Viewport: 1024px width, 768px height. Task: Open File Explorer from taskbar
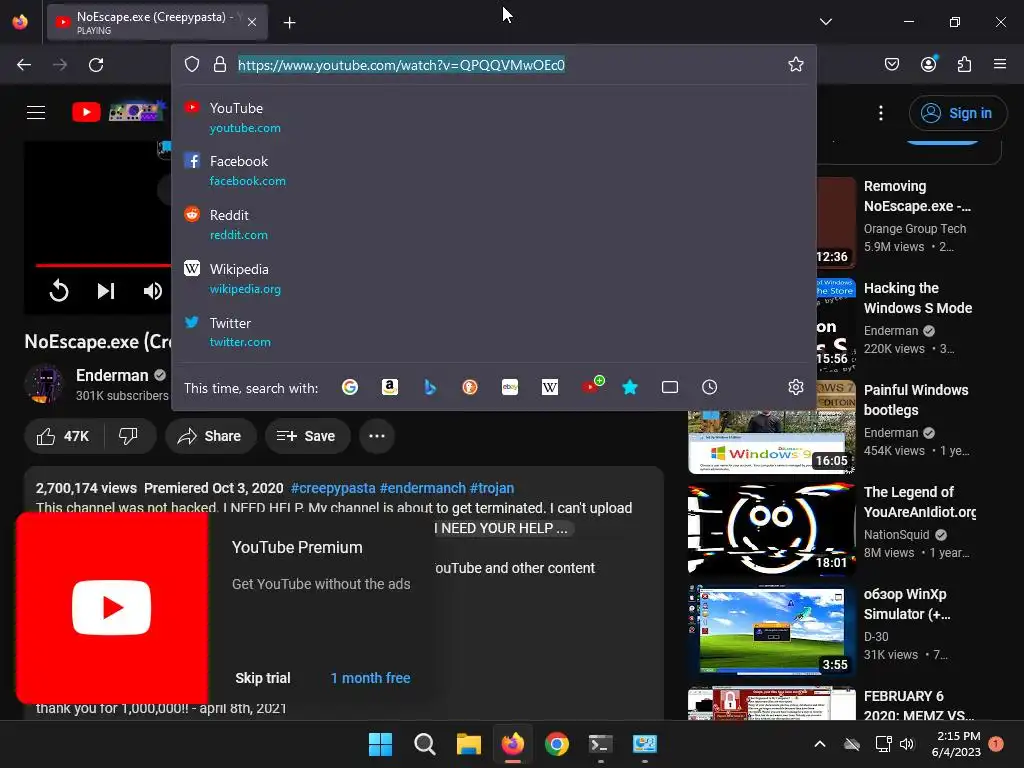468,744
